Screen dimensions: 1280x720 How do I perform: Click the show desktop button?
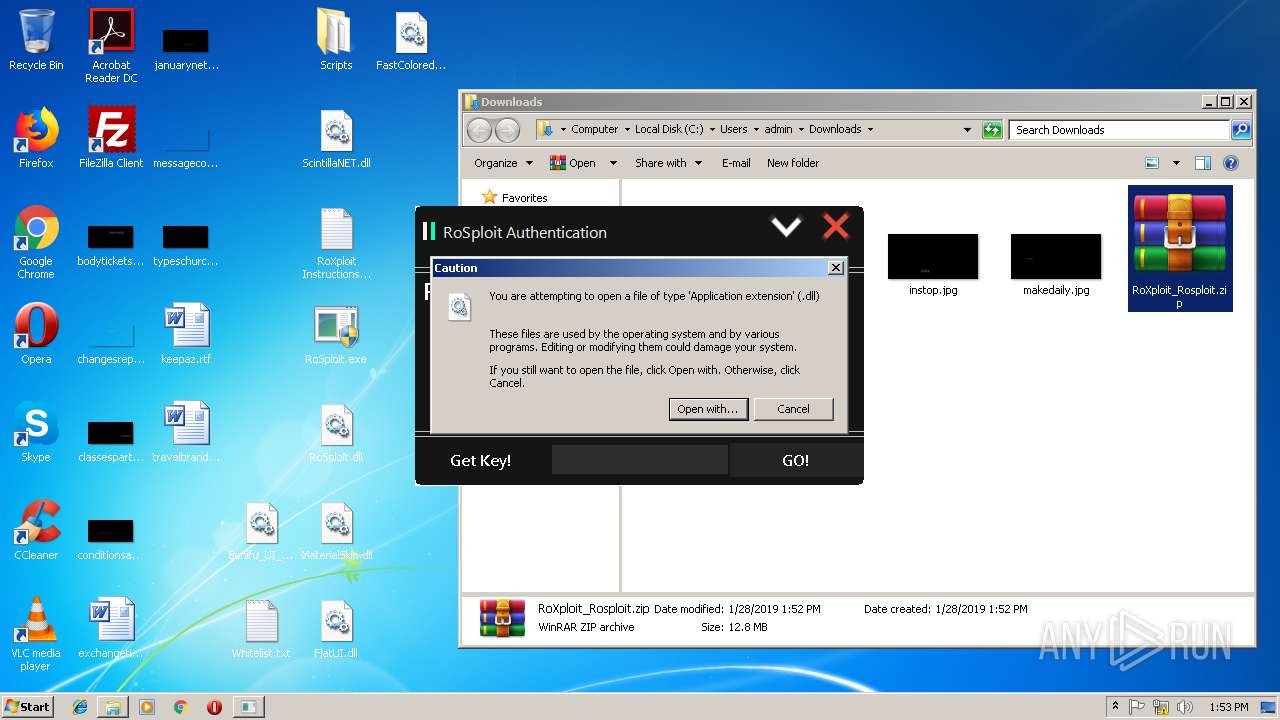pyautogui.click(x=1268, y=707)
